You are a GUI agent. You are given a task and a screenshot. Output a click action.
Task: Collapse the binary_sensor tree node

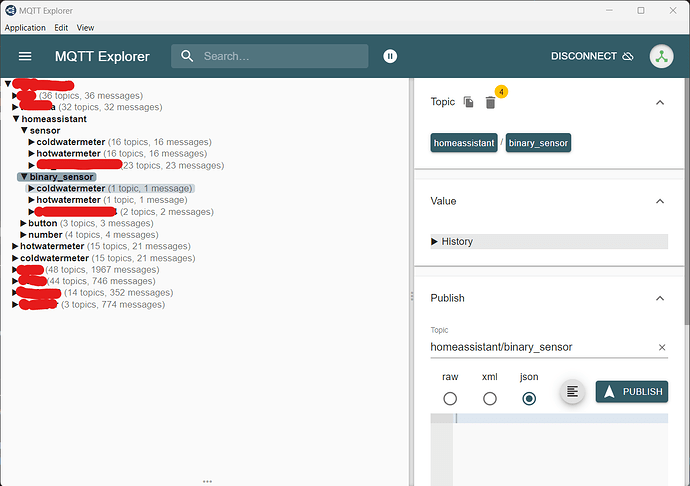tap(24, 177)
